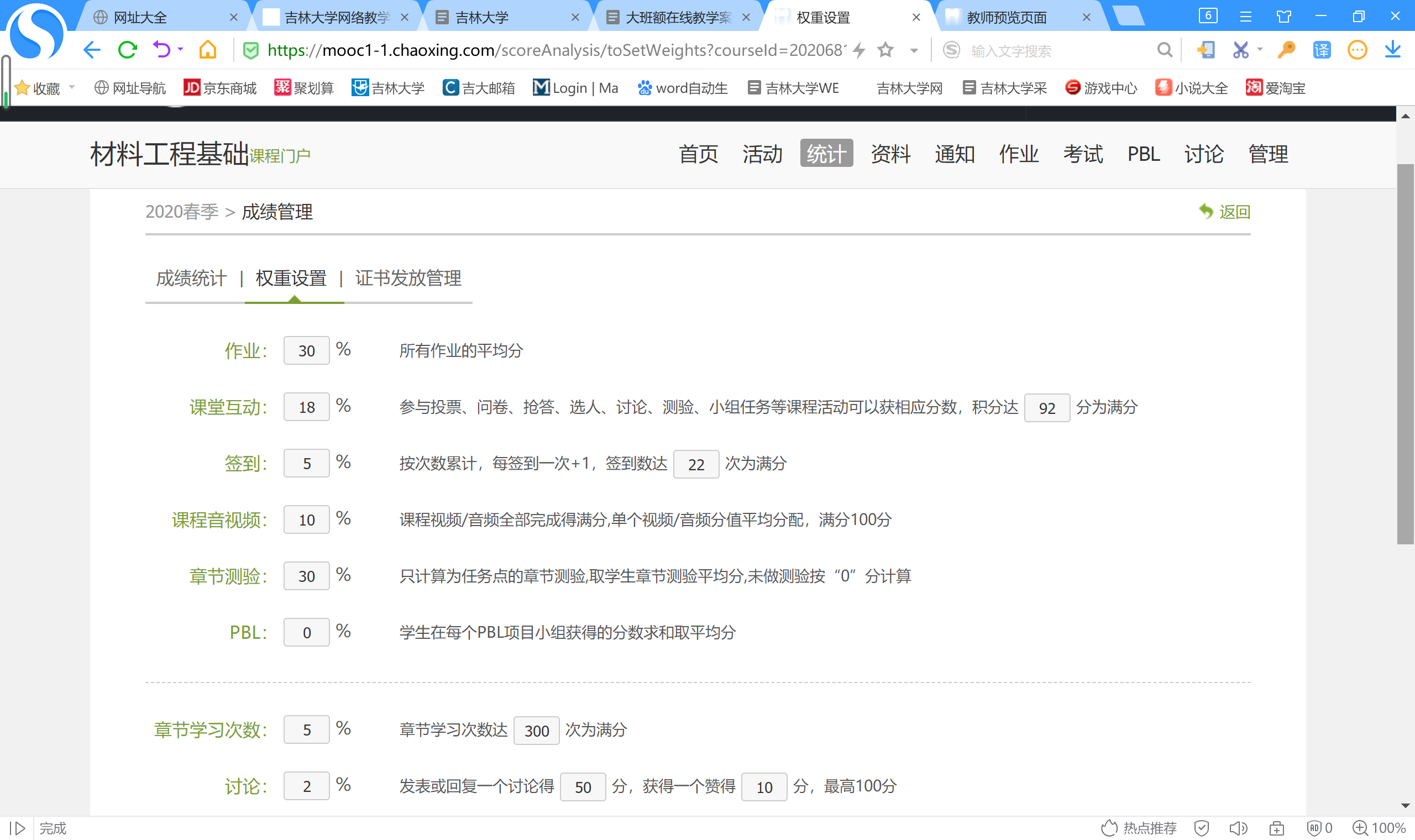Open the dropdown next to bookmark star

[914, 50]
